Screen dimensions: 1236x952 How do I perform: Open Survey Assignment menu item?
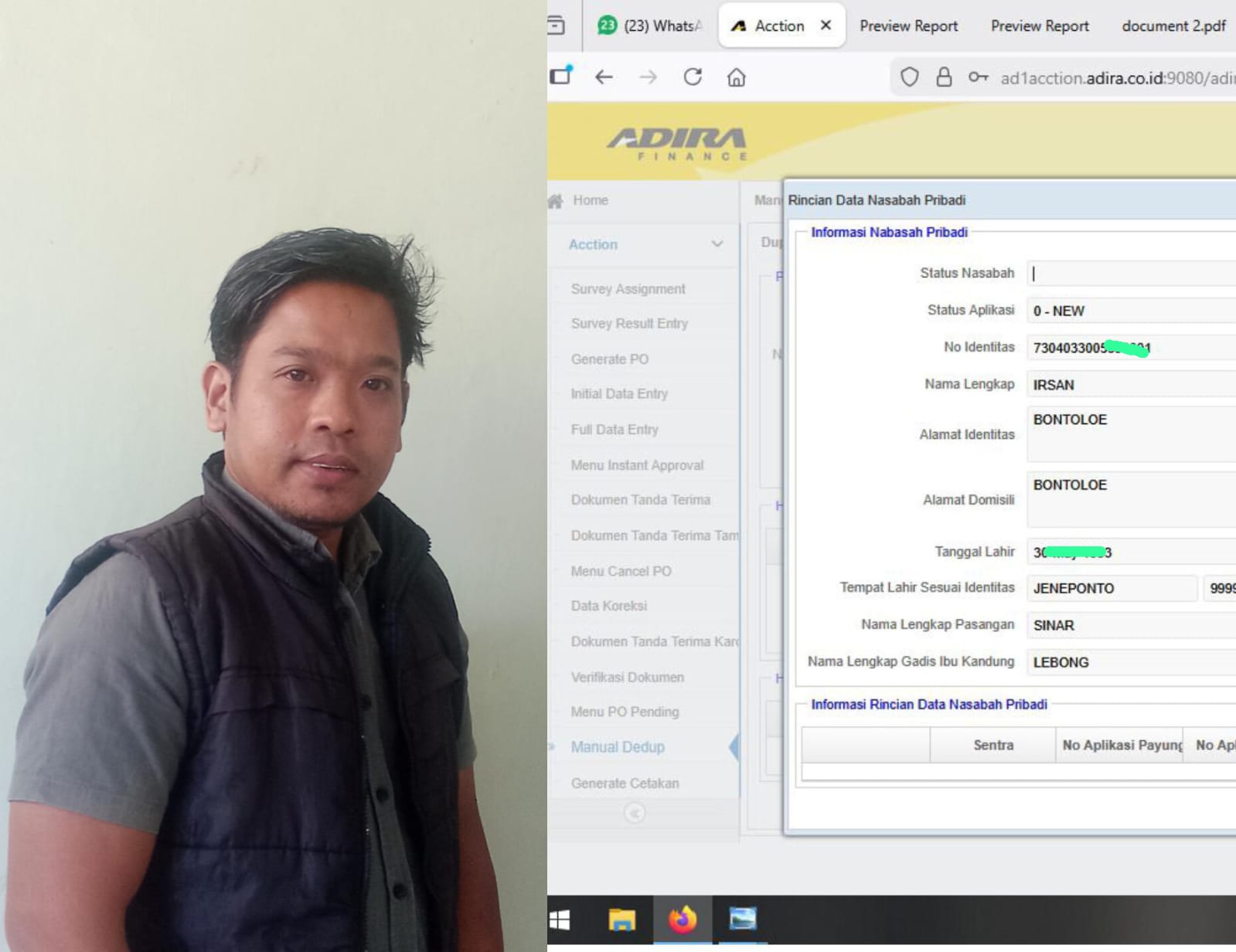tap(628, 289)
